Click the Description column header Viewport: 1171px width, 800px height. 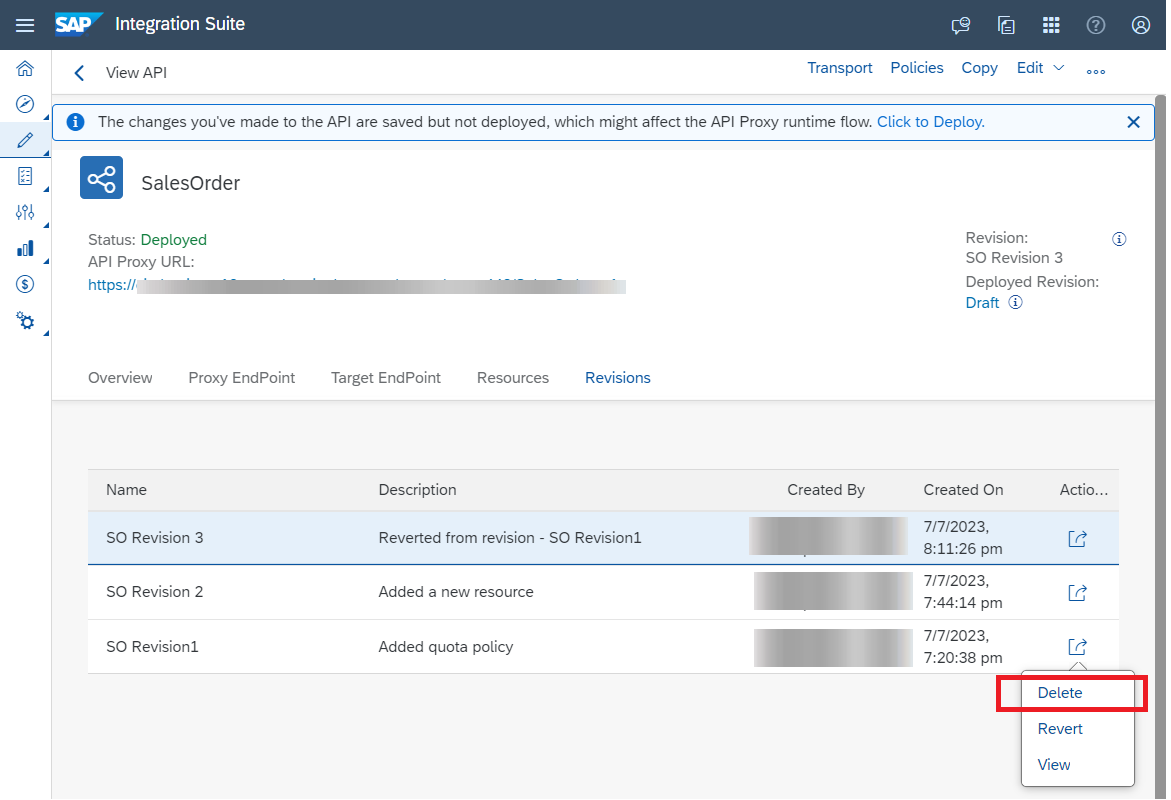[417, 490]
